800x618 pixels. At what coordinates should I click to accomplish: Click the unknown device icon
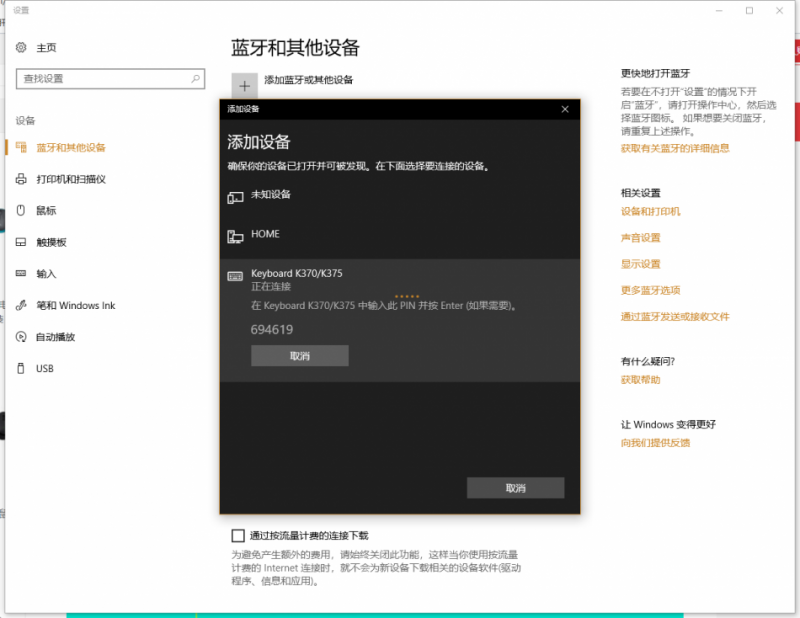(235, 197)
